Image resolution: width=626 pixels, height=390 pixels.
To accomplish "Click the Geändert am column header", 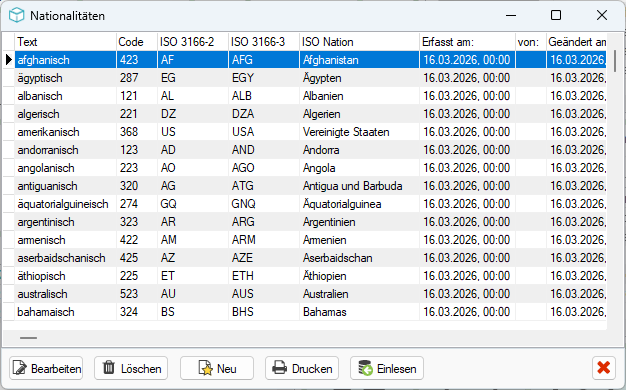I will (576, 42).
